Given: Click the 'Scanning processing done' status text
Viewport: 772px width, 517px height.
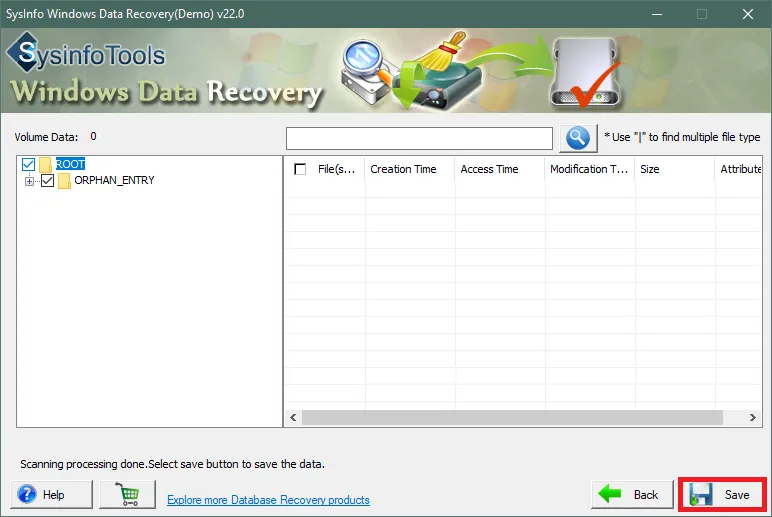Looking at the screenshot, I should click(172, 464).
